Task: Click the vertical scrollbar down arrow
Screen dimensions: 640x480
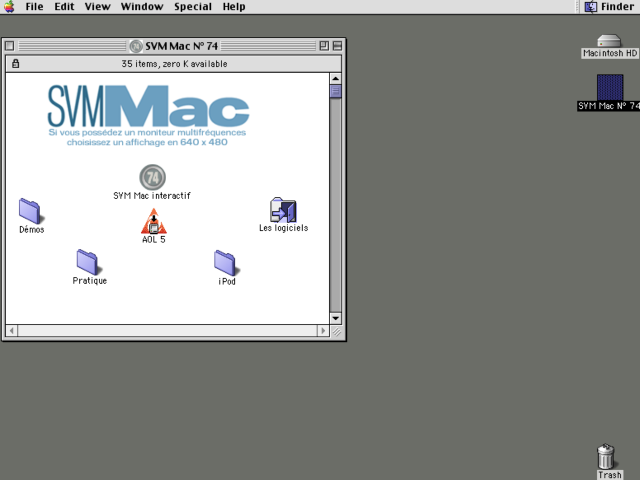Action: pyautogui.click(x=336, y=318)
